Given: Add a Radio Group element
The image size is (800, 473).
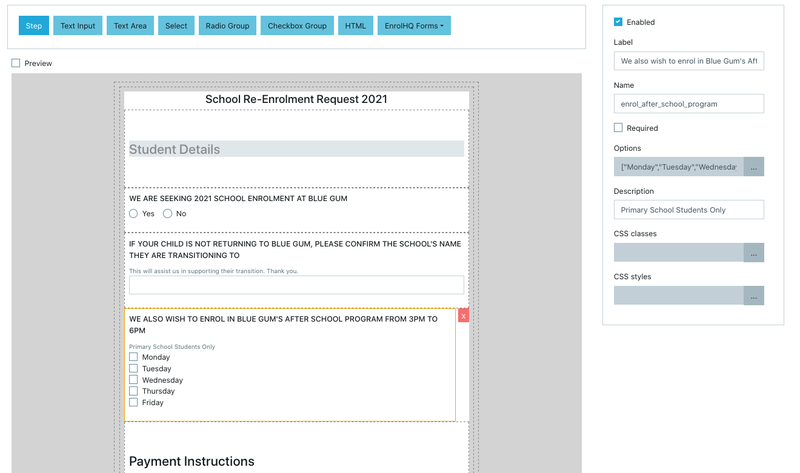Looking at the screenshot, I should [x=228, y=26].
